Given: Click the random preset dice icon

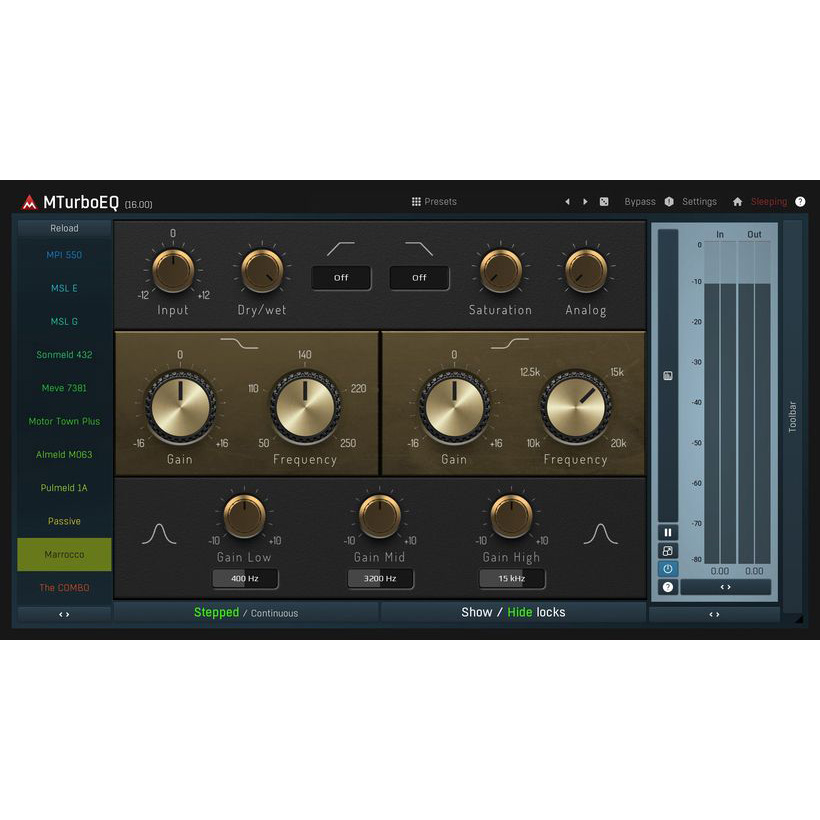Looking at the screenshot, I should pyautogui.click(x=604, y=202).
